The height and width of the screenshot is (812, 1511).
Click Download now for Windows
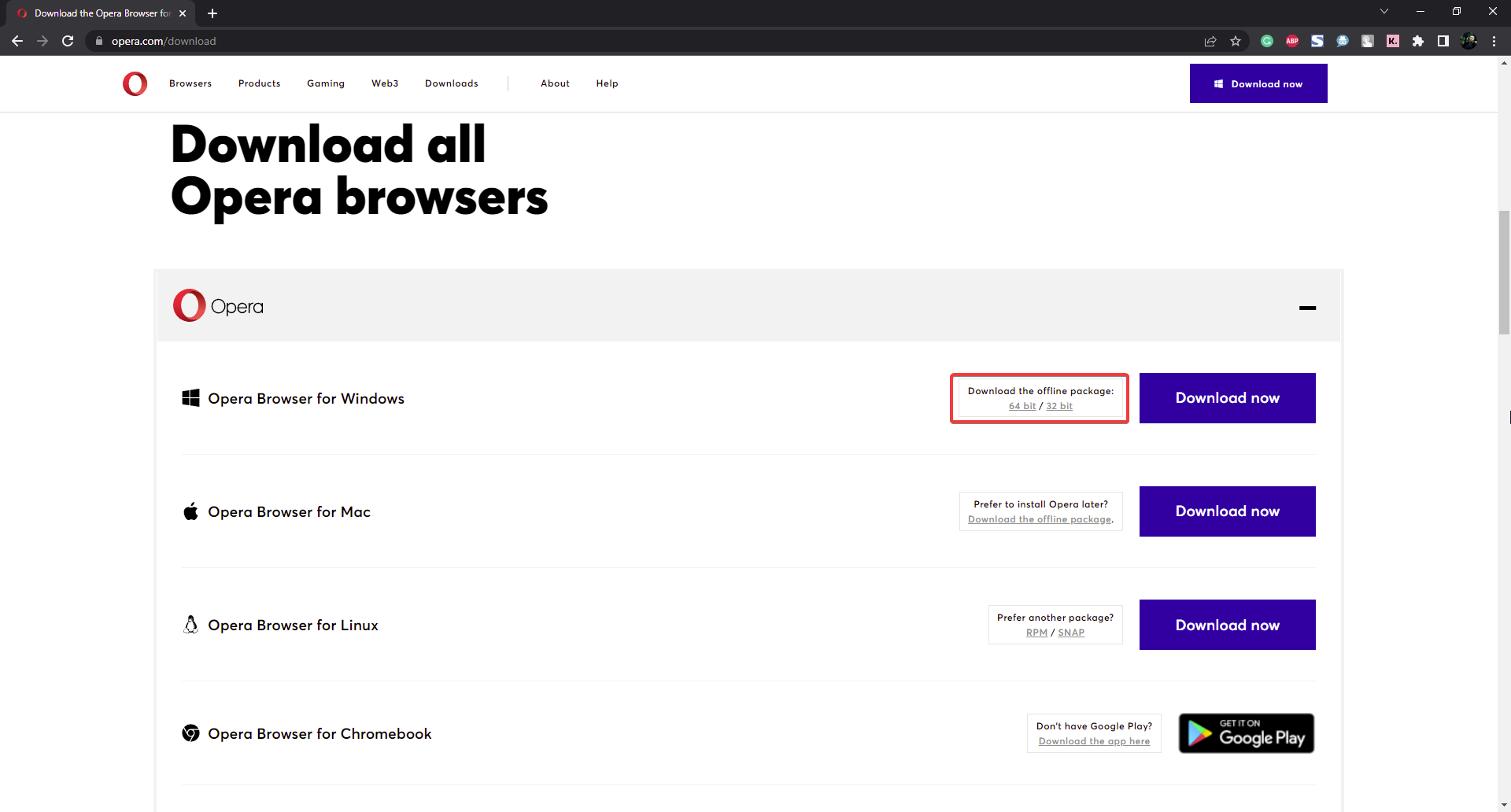tap(1228, 398)
